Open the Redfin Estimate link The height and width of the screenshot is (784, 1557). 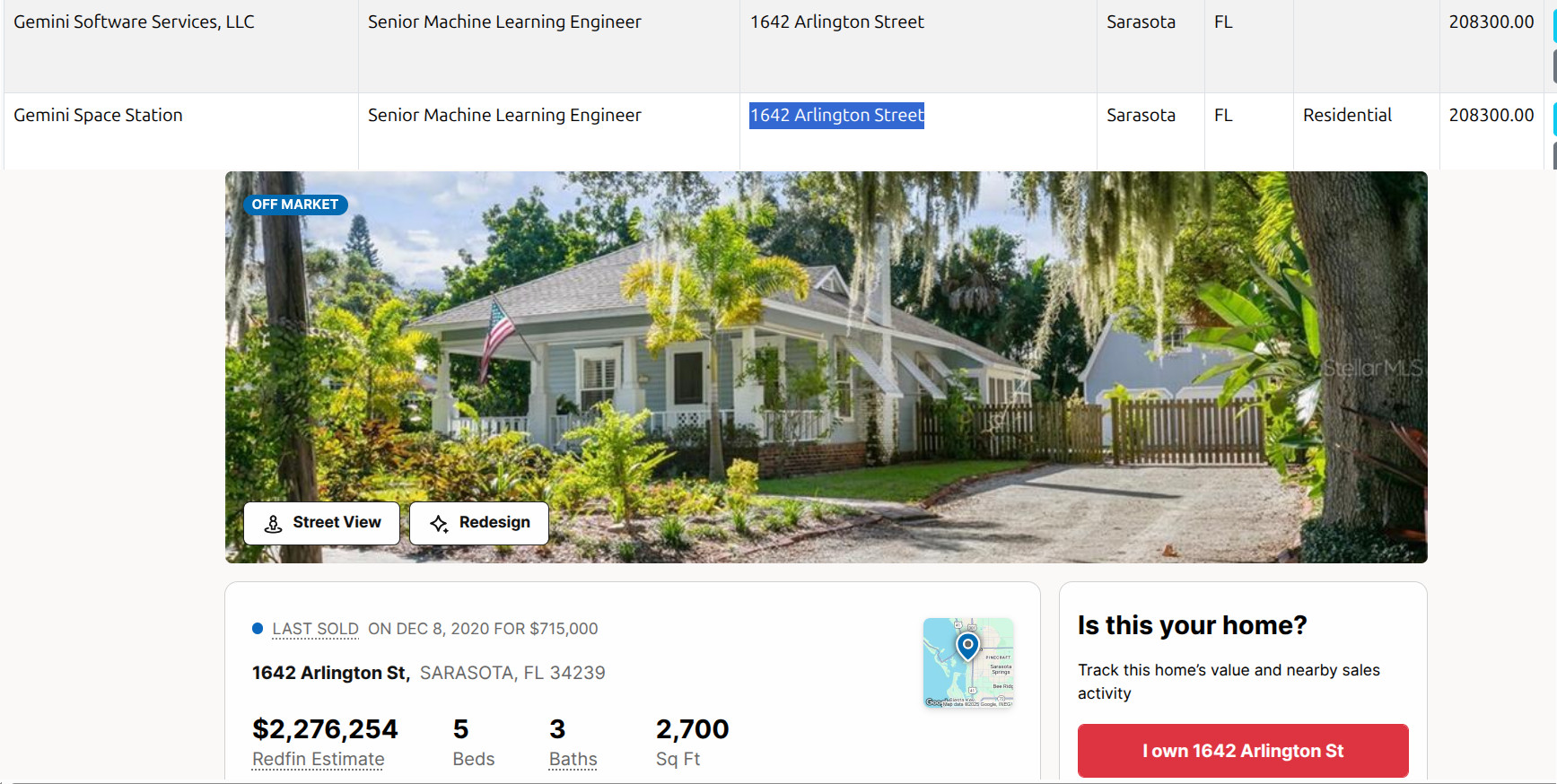pos(319,759)
